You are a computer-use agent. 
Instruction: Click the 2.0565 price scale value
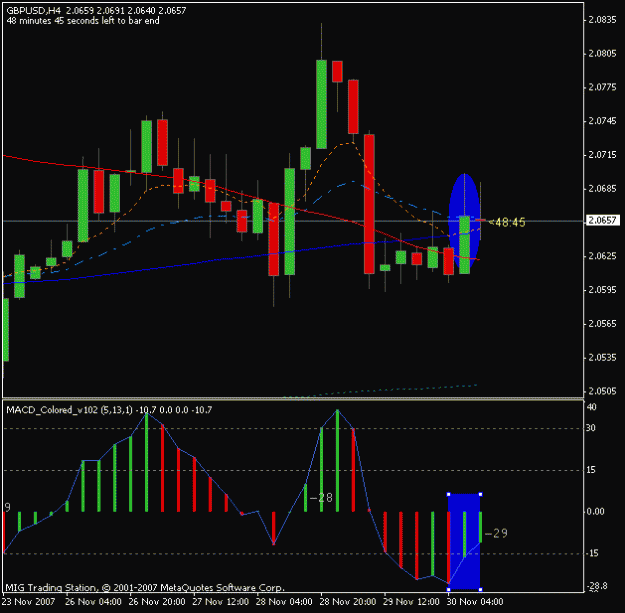[602, 324]
